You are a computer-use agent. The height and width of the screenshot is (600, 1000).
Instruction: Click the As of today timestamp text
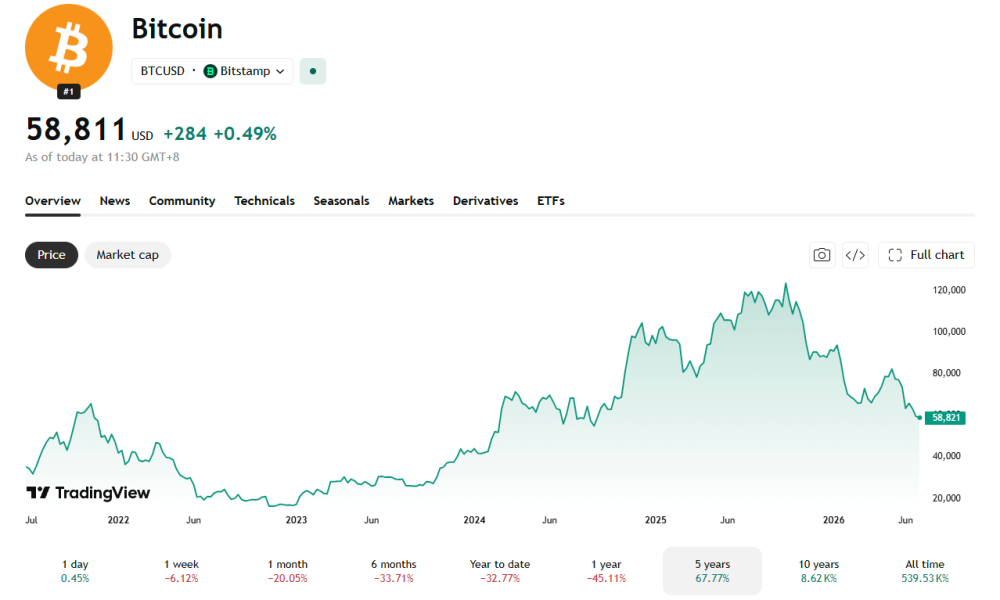[x=102, y=157]
